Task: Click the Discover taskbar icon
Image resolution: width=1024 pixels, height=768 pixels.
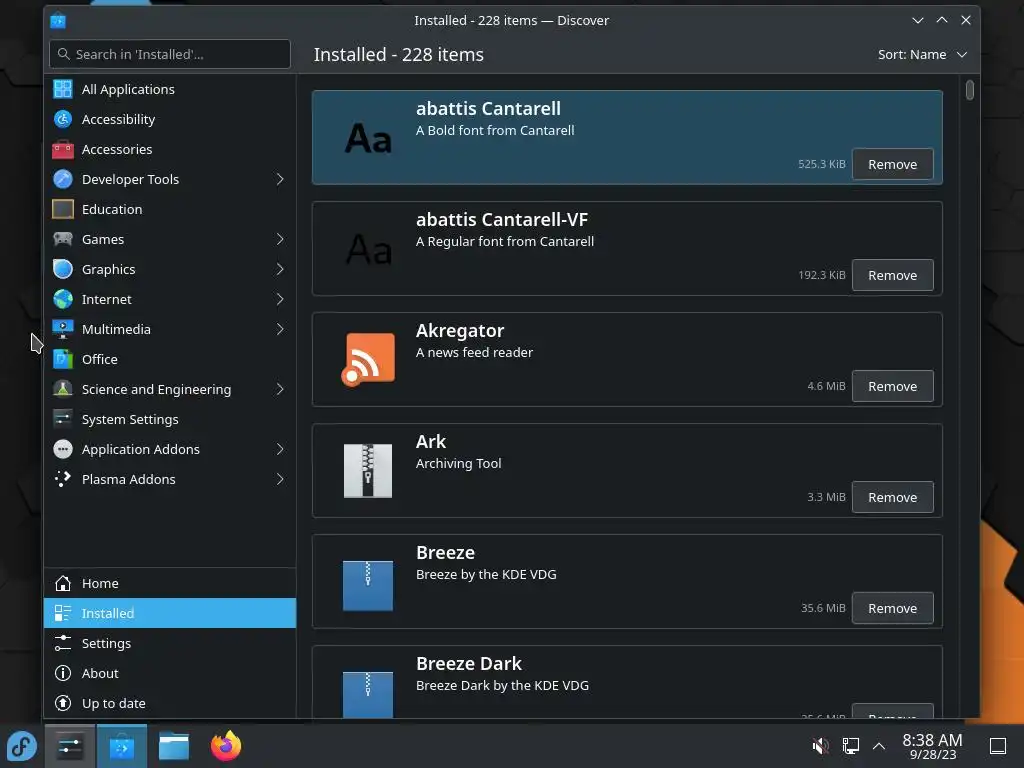Action: 122,746
